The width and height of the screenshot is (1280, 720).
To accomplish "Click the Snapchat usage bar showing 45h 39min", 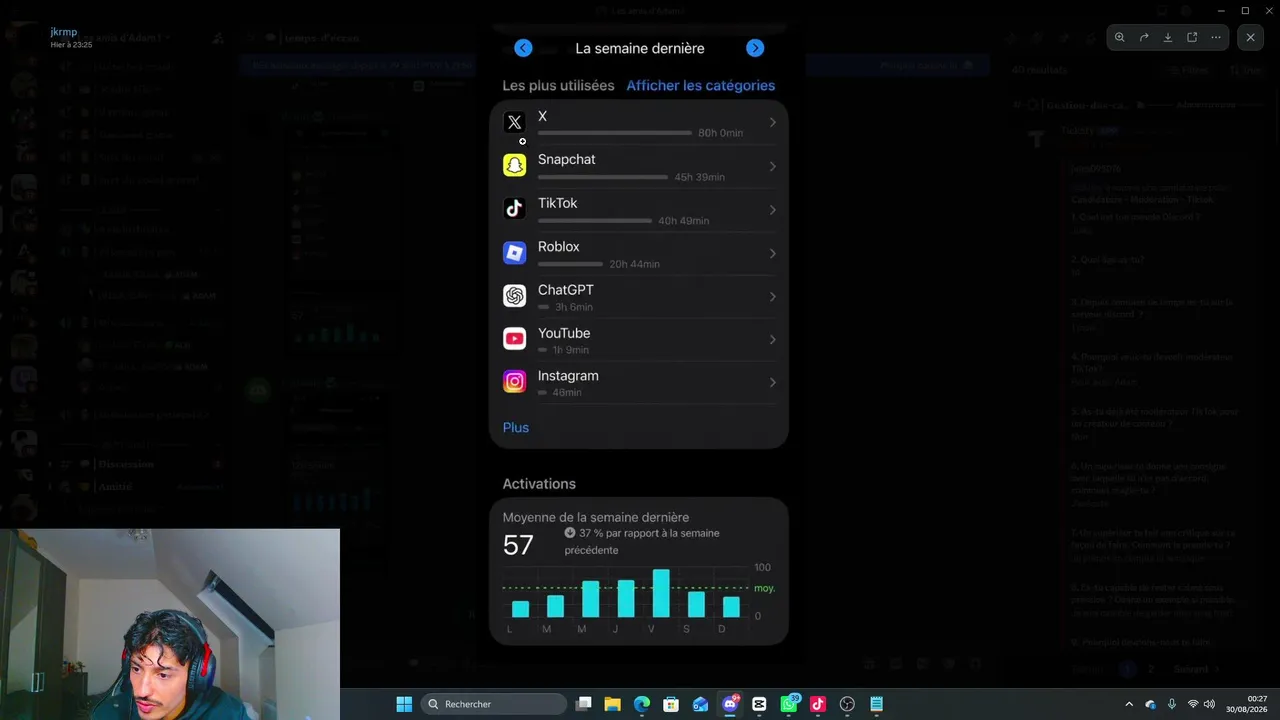I will (x=603, y=177).
